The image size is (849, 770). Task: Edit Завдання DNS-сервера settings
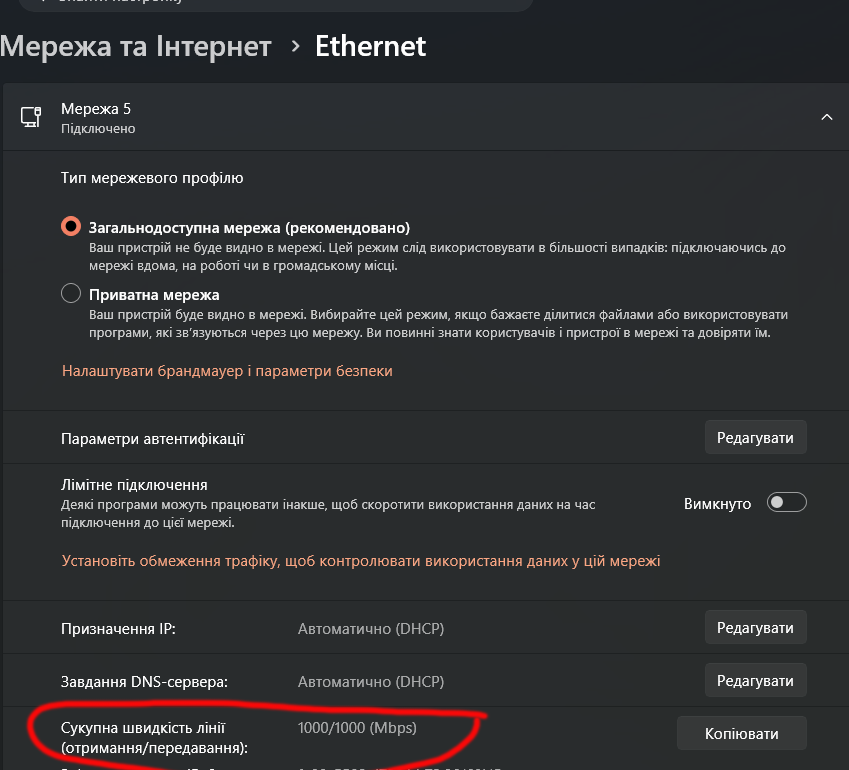(755, 681)
